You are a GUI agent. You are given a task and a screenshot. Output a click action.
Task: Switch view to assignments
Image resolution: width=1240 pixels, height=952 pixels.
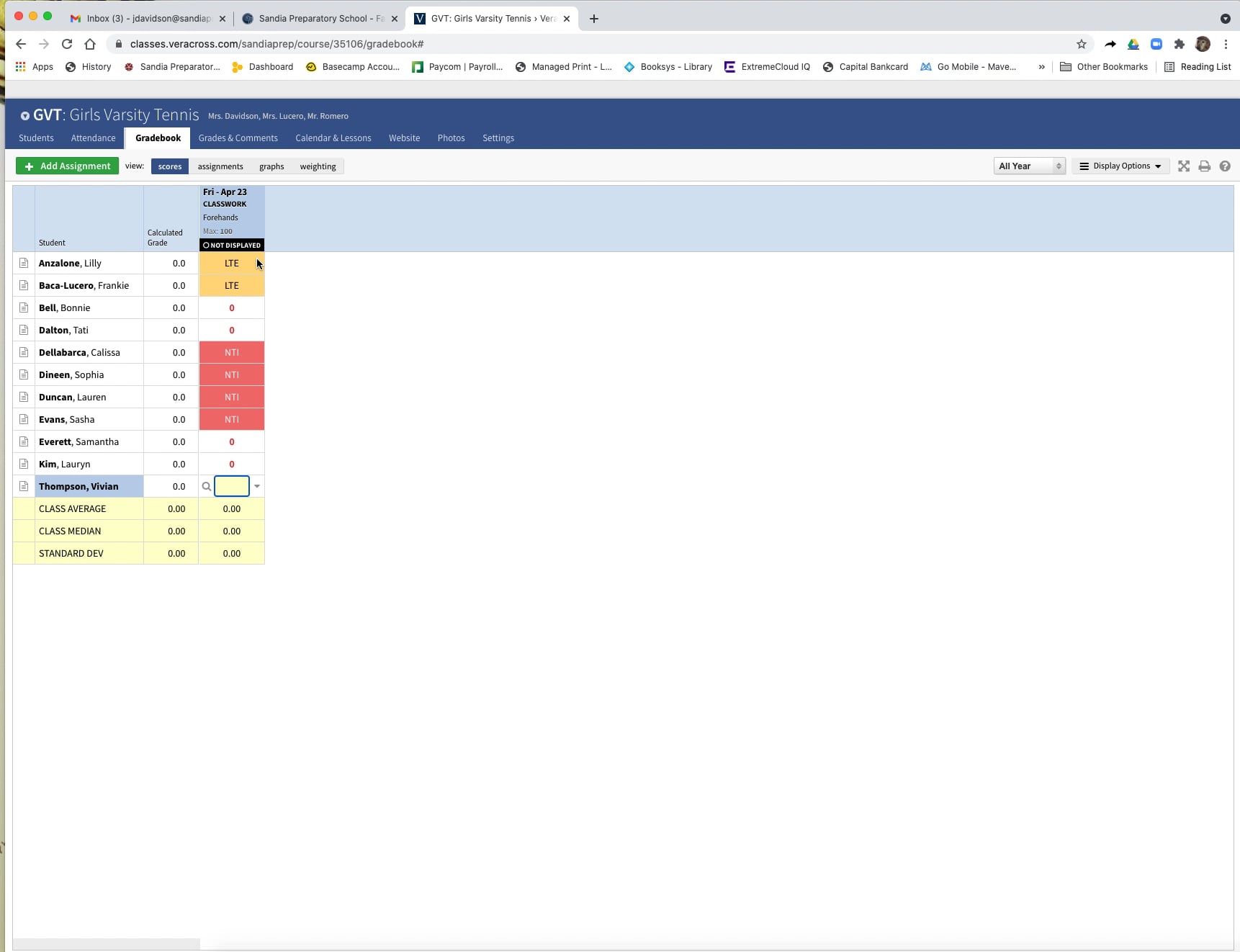(x=220, y=166)
